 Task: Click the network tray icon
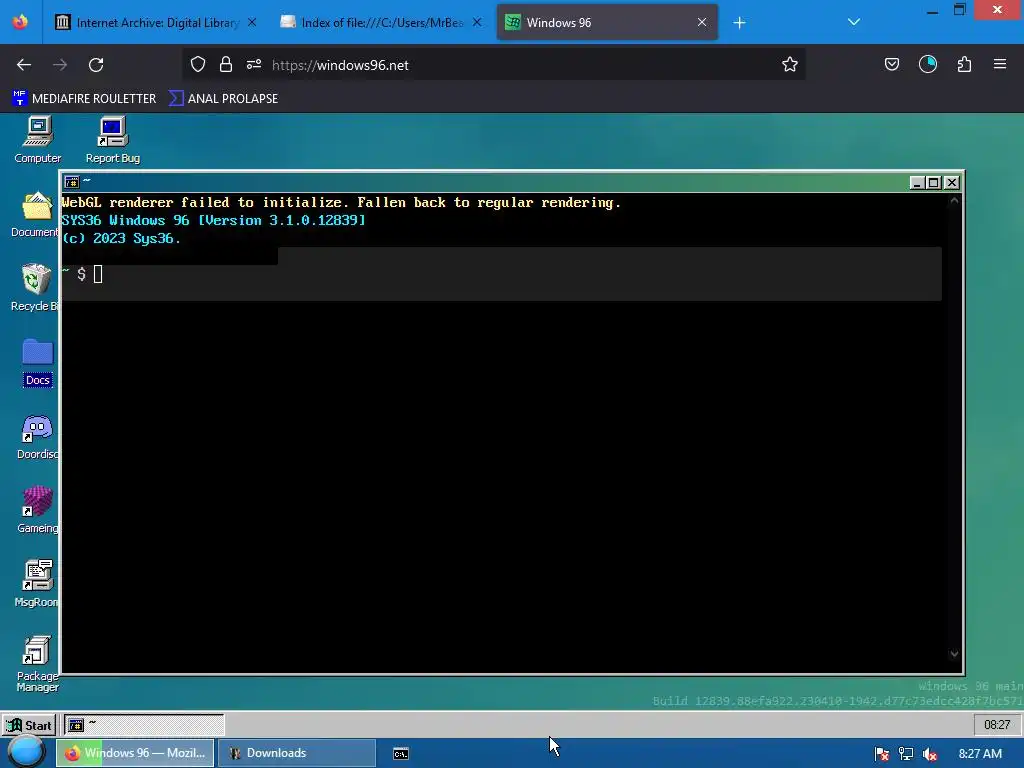coord(906,754)
